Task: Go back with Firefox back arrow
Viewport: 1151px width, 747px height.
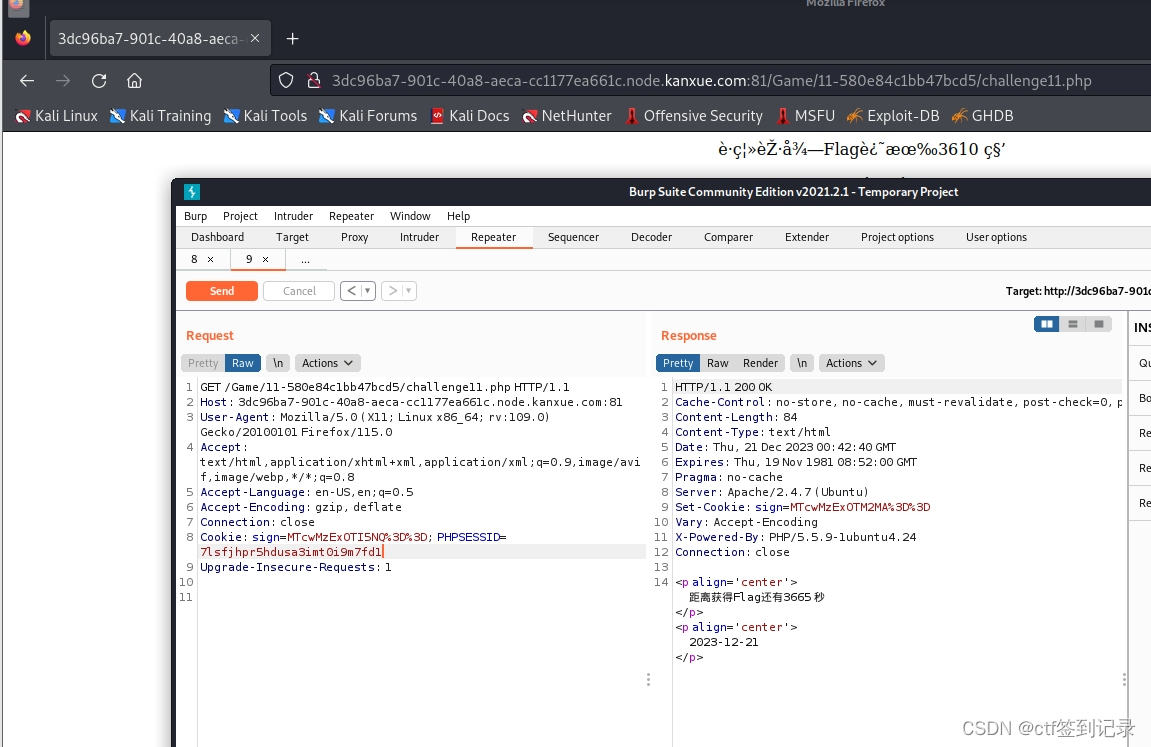Action: [x=27, y=81]
